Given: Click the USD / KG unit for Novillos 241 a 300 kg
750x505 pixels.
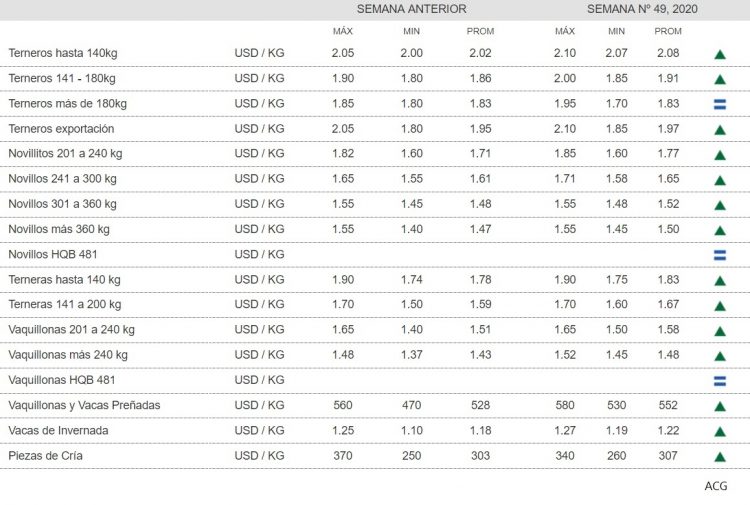Looking at the screenshot, I should click(259, 179).
